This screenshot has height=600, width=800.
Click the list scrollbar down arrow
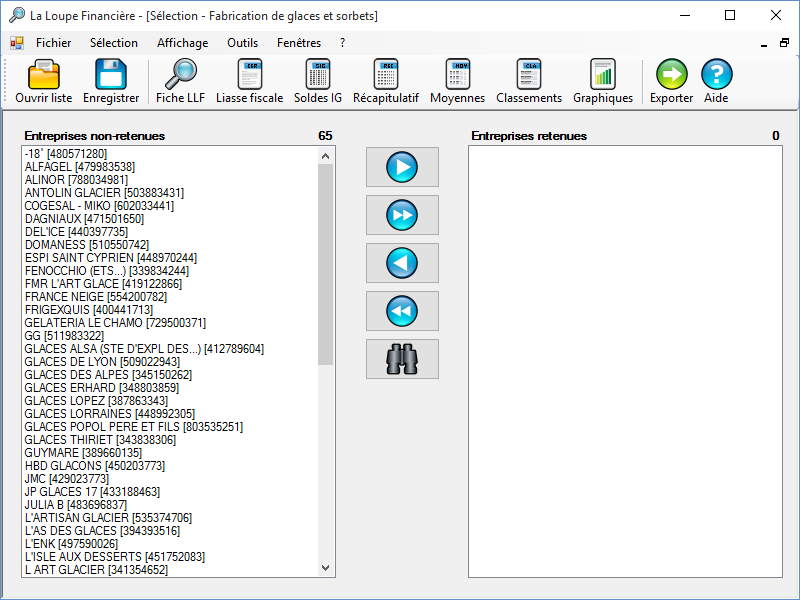click(326, 568)
